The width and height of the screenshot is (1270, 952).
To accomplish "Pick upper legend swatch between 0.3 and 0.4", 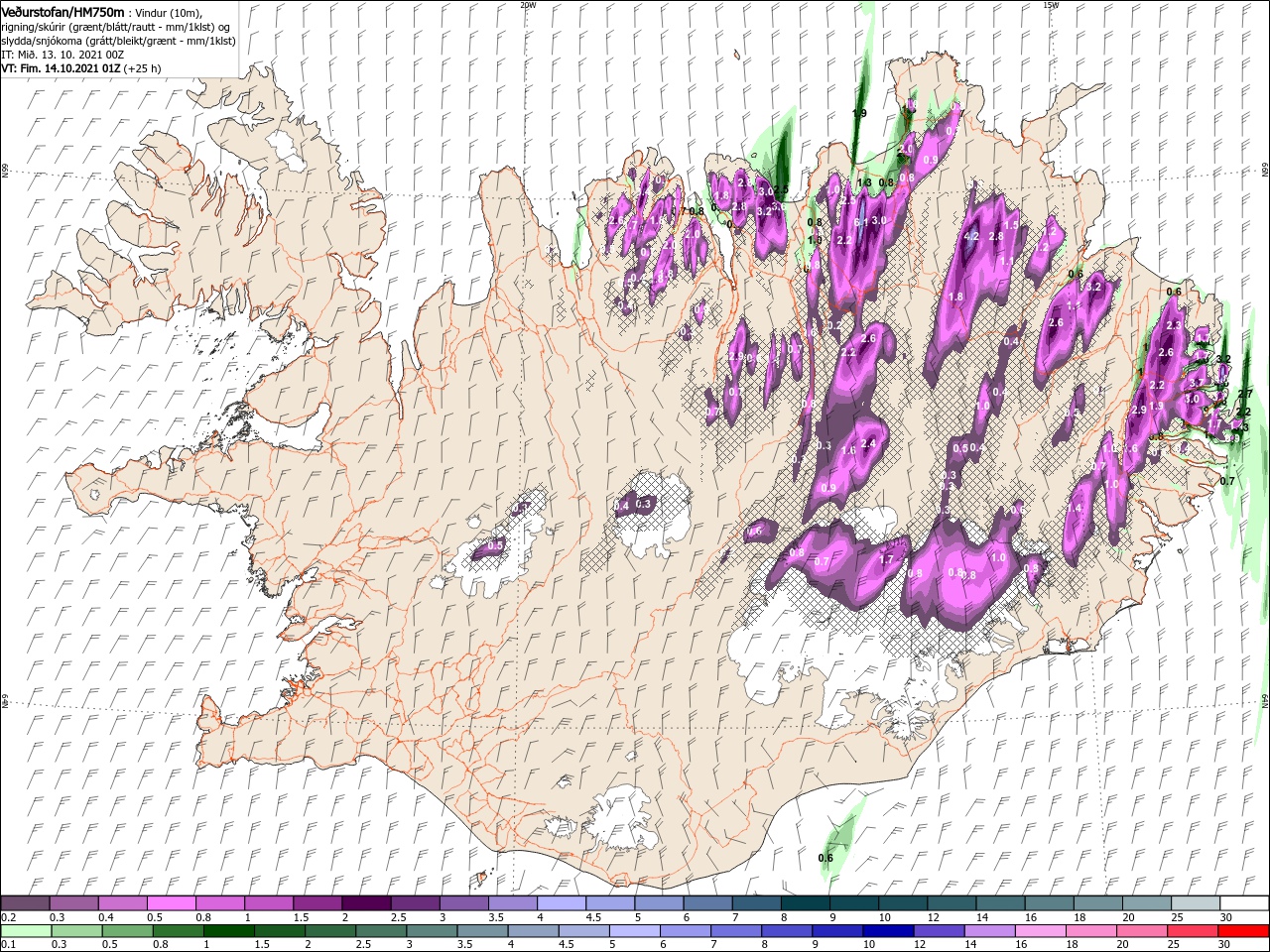I will pyautogui.click(x=73, y=903).
